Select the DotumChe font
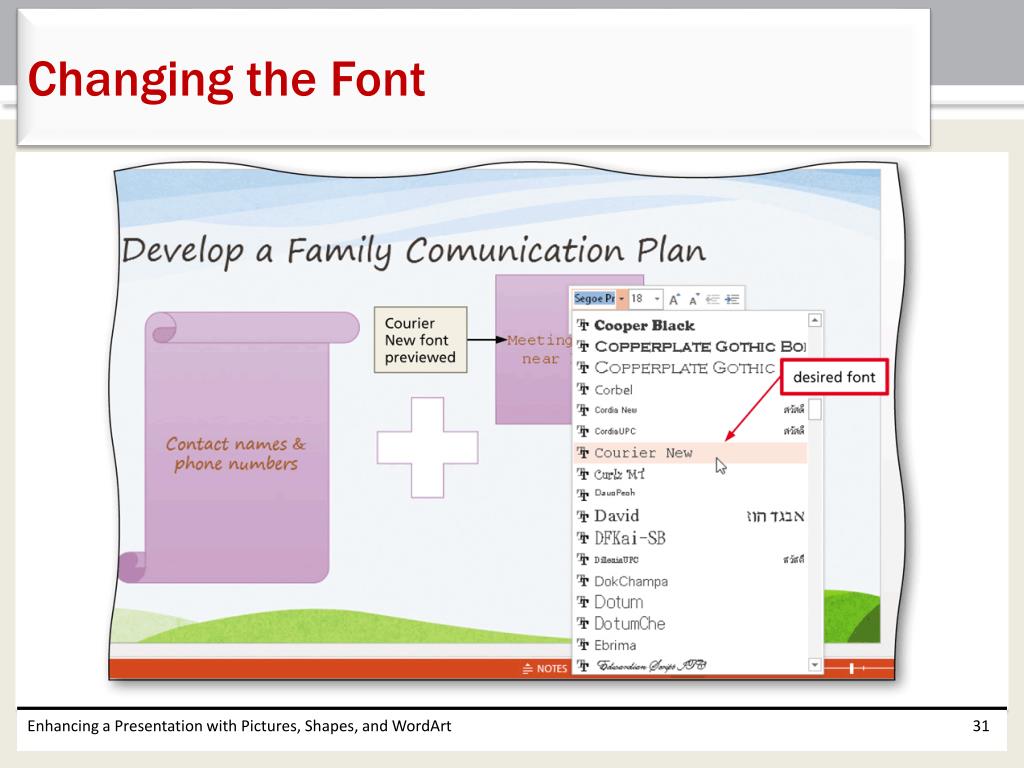The height and width of the screenshot is (768, 1024). pos(690,624)
